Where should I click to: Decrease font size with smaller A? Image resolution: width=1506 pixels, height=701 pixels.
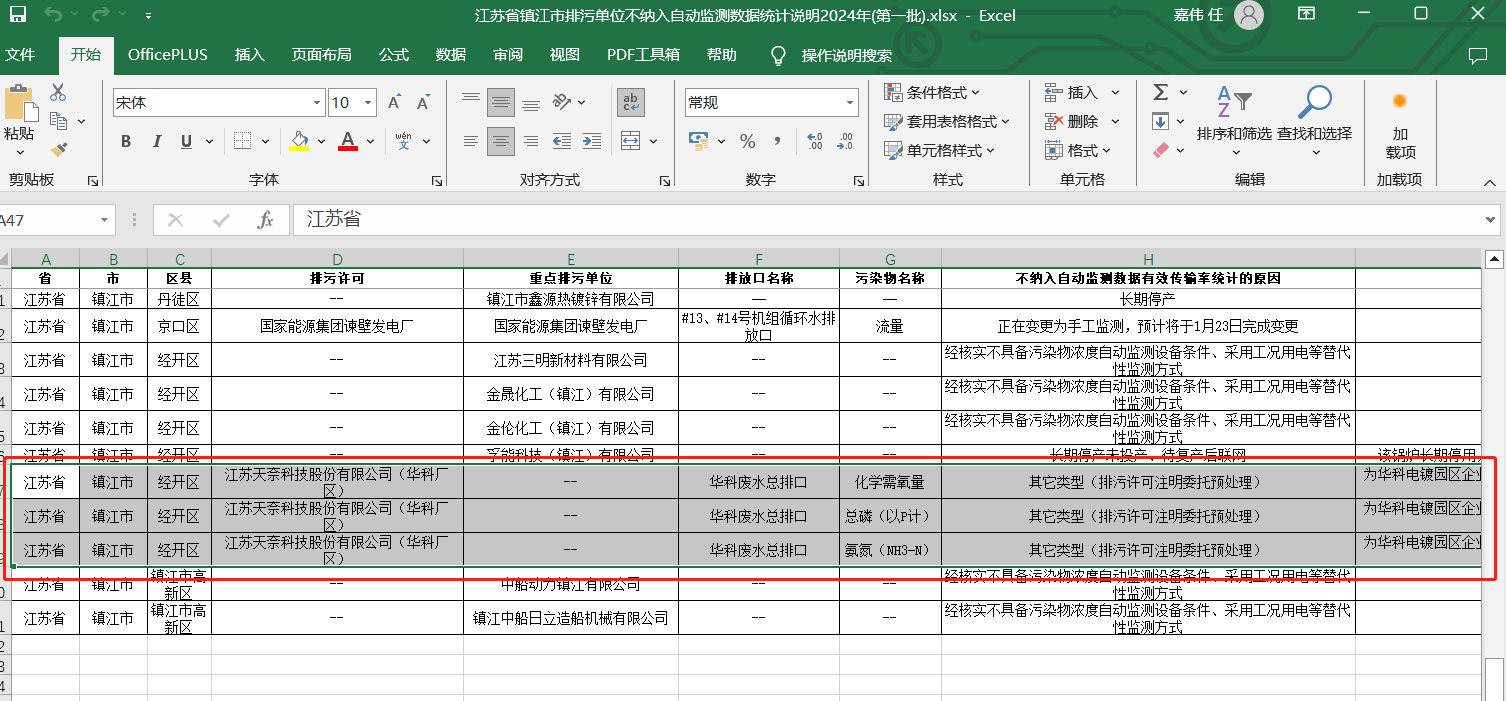point(423,102)
